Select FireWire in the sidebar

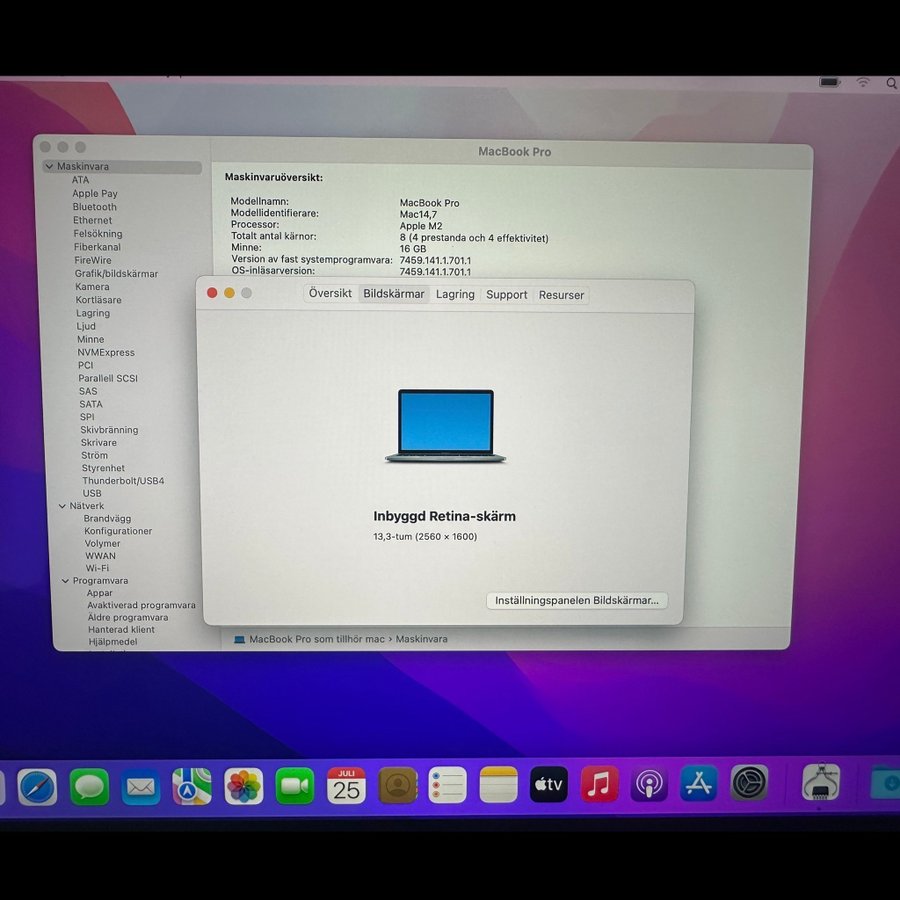[x=92, y=260]
